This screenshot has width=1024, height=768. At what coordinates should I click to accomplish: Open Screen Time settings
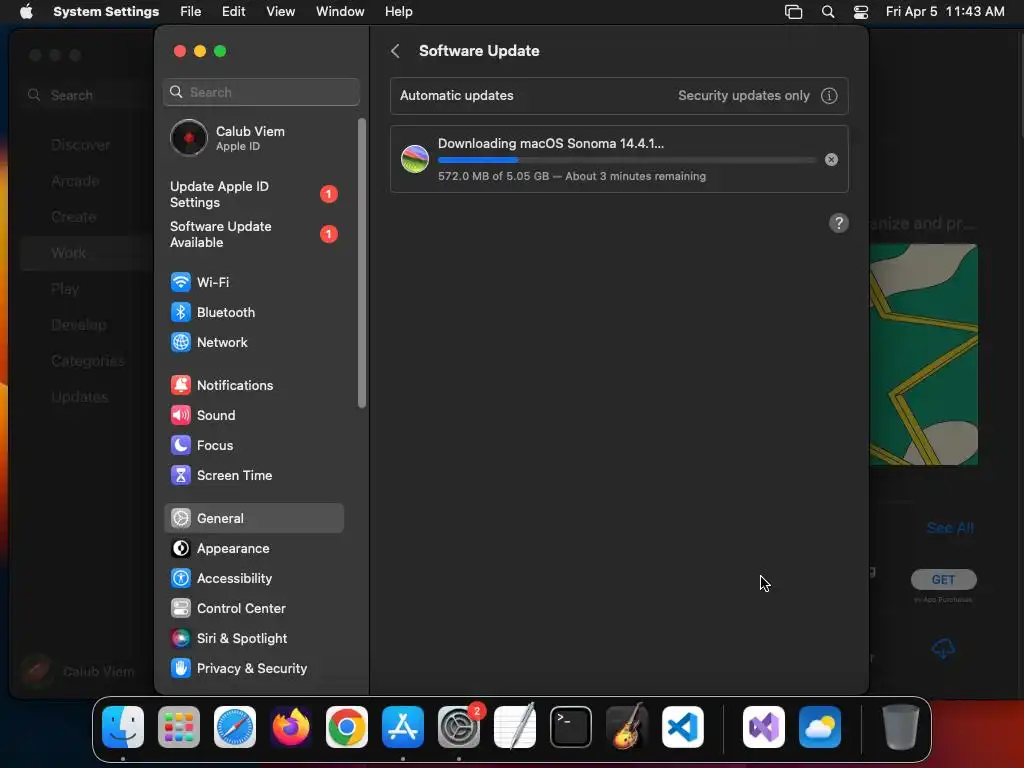[253, 475]
